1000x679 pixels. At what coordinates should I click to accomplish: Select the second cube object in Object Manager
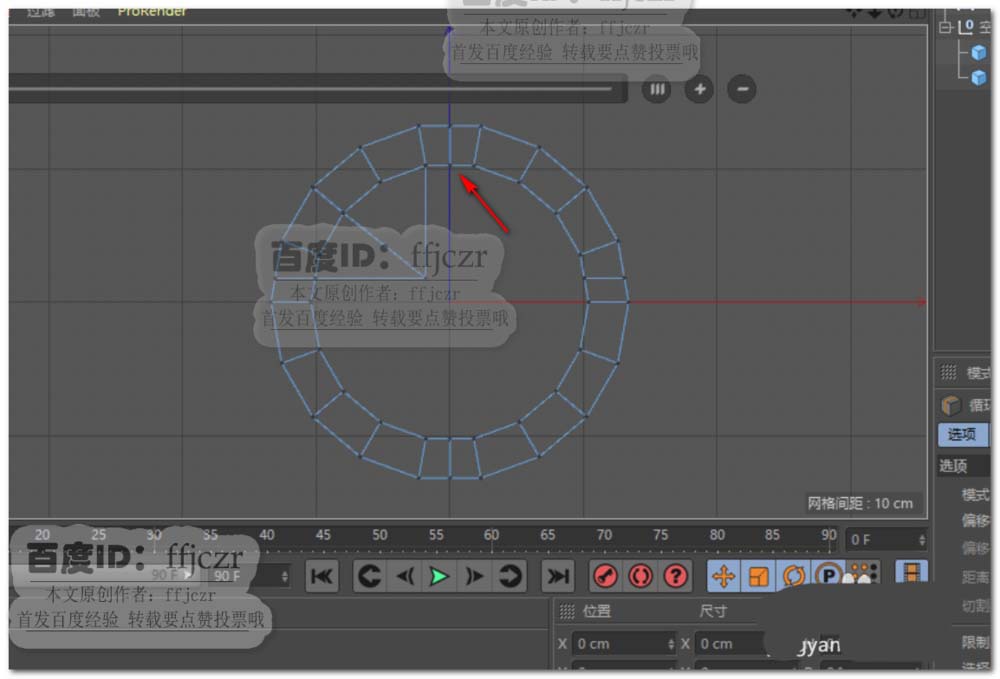click(978, 78)
